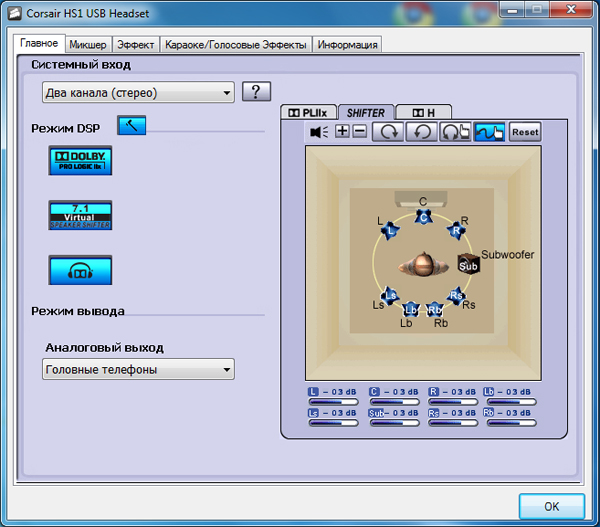Open Караоке/Голосовые Эффекты tab

(236, 45)
